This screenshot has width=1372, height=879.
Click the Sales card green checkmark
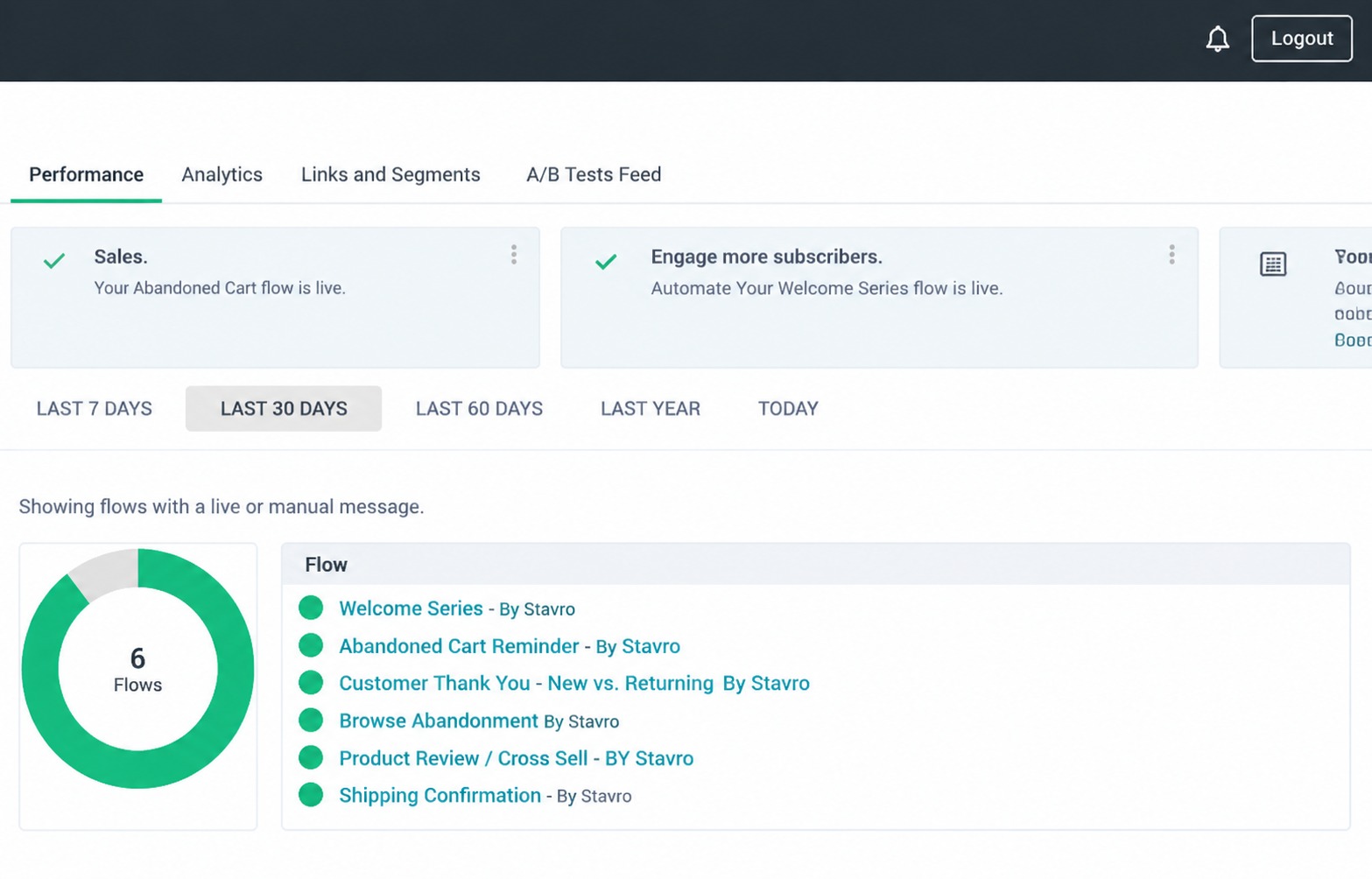pos(54,261)
